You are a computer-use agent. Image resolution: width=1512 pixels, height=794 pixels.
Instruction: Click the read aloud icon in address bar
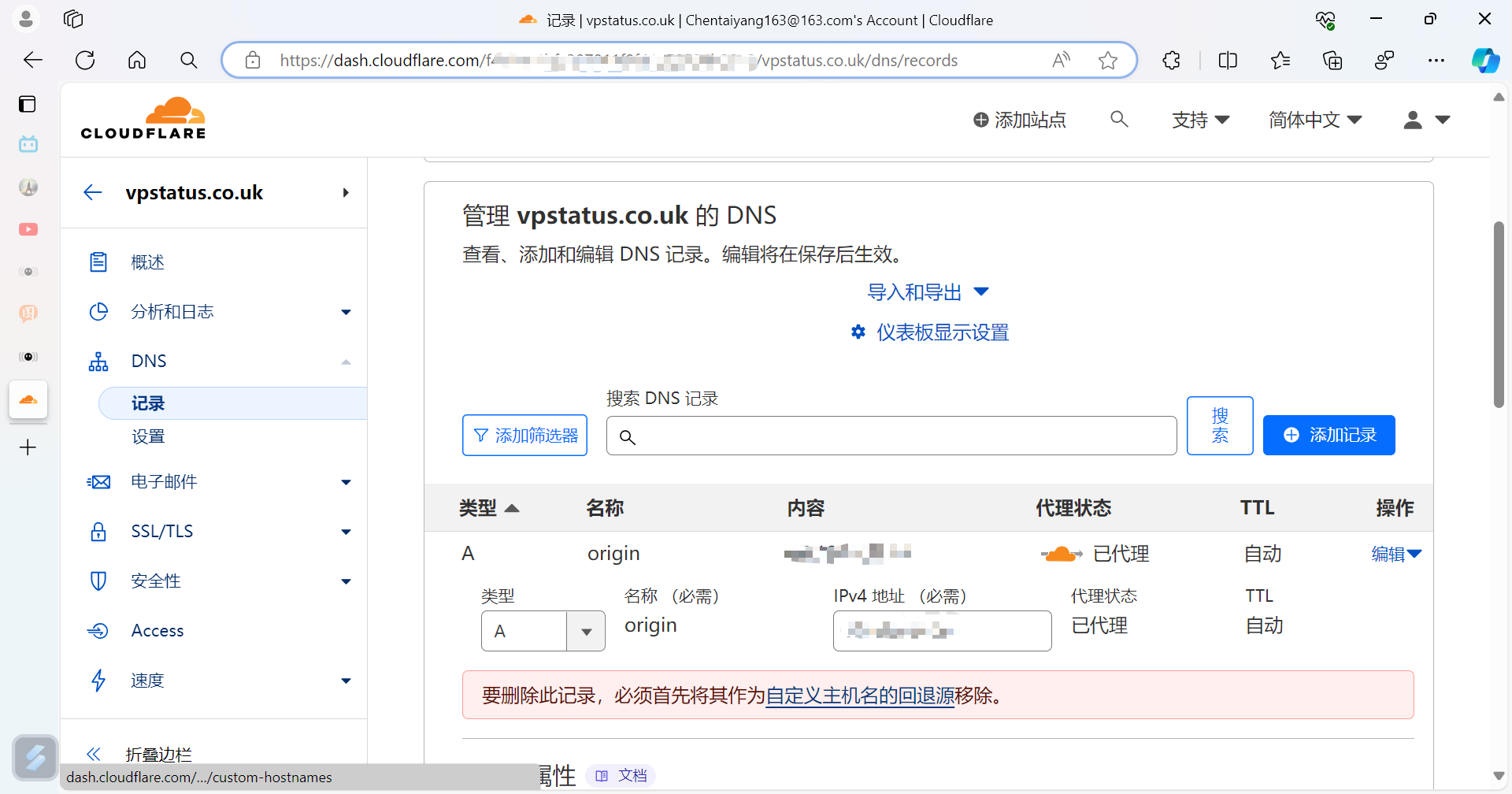click(x=1061, y=60)
